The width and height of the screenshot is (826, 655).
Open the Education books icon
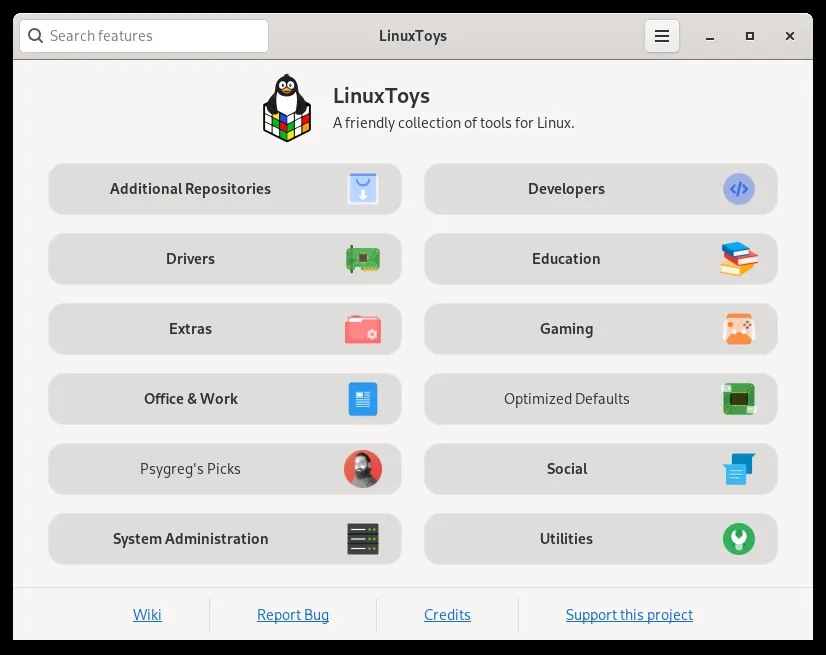(739, 258)
